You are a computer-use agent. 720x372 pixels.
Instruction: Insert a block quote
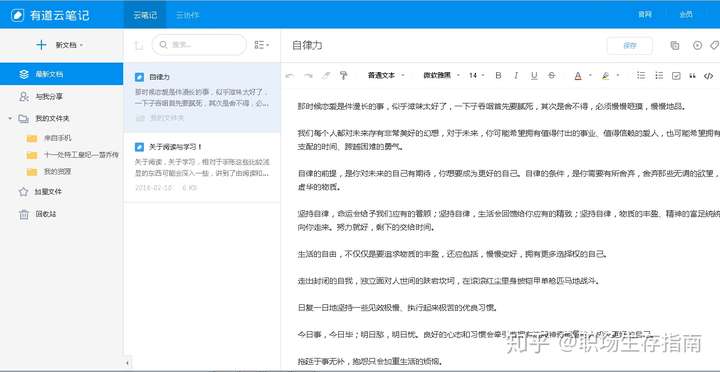click(x=692, y=76)
